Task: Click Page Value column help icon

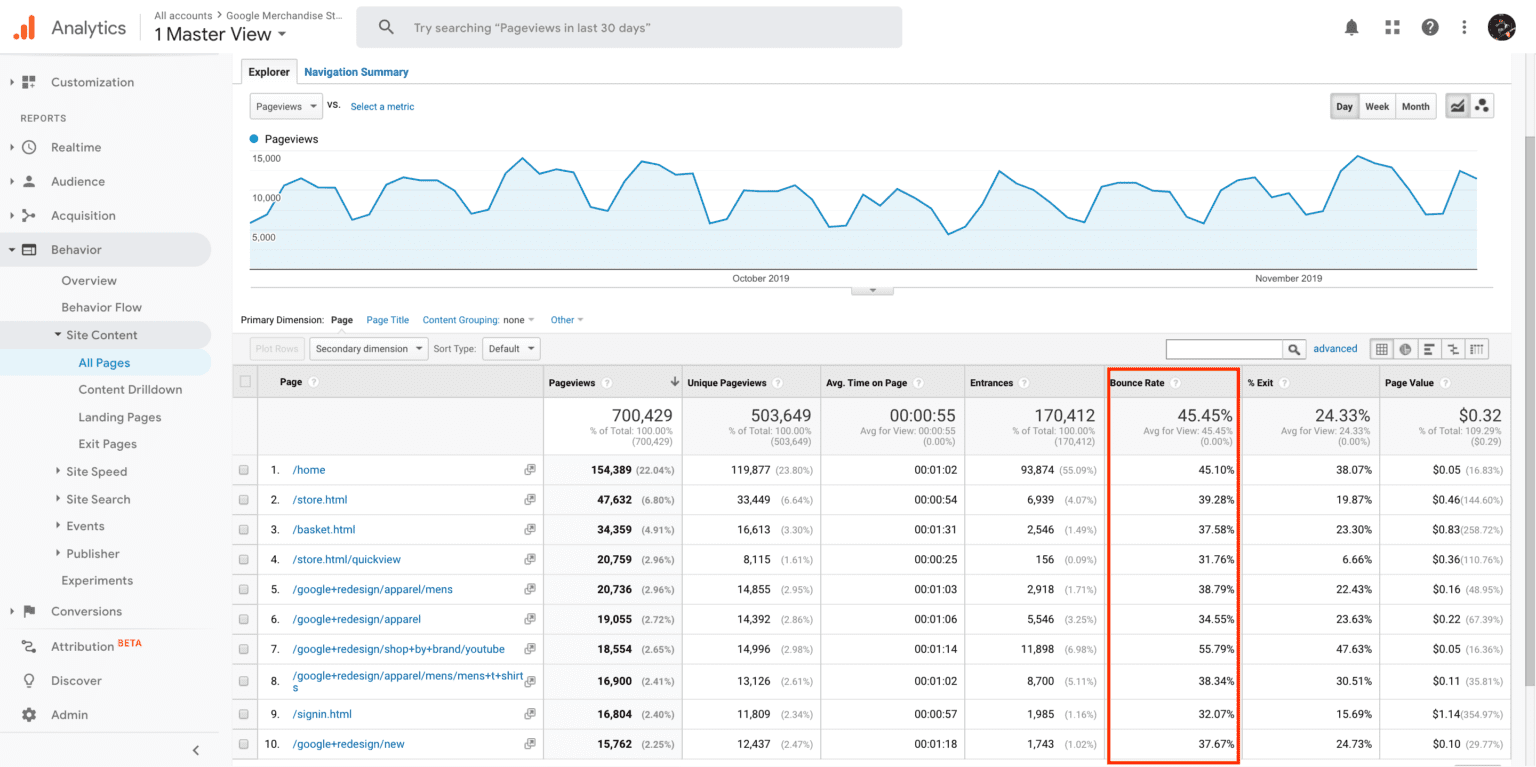Action: (x=1446, y=383)
